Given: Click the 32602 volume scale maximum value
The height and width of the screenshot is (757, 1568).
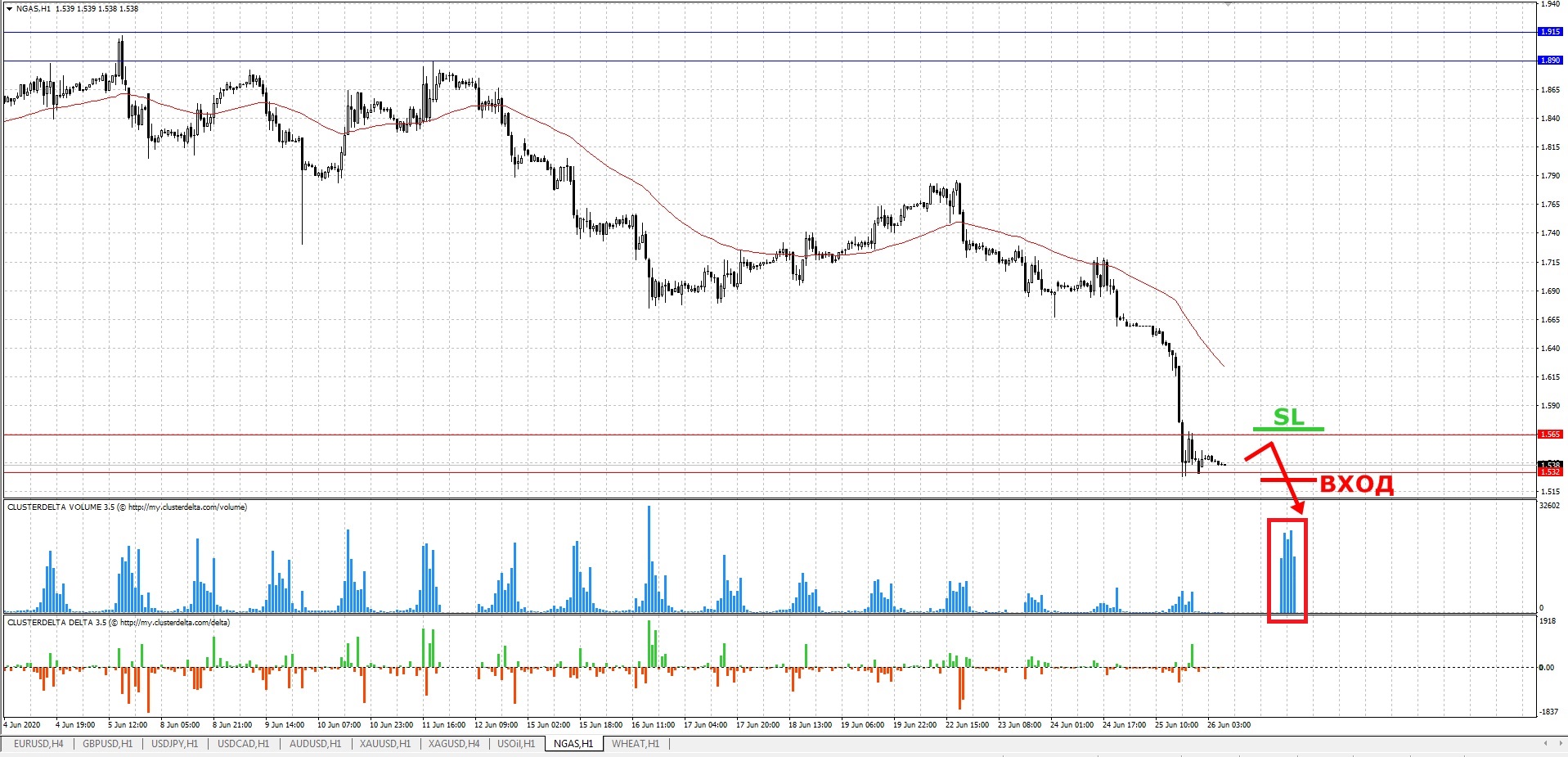Looking at the screenshot, I should tap(1549, 506).
